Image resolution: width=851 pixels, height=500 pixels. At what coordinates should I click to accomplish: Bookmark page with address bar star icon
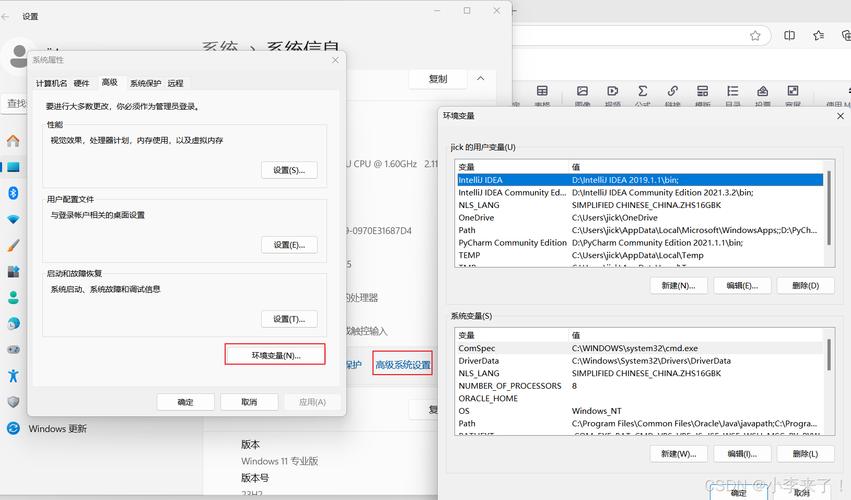click(x=755, y=35)
